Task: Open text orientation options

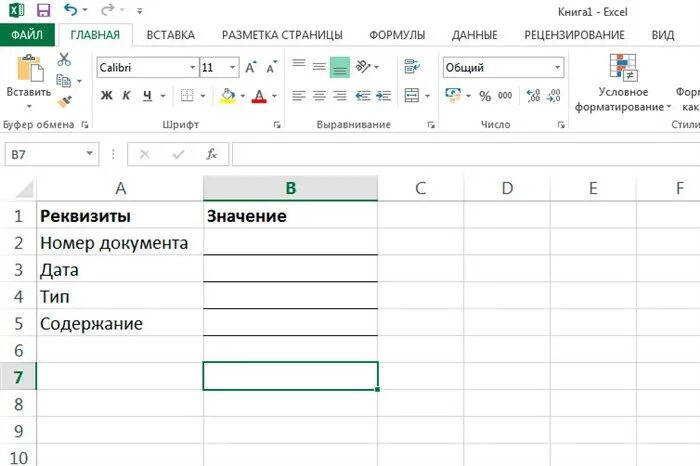Action: tap(367, 67)
